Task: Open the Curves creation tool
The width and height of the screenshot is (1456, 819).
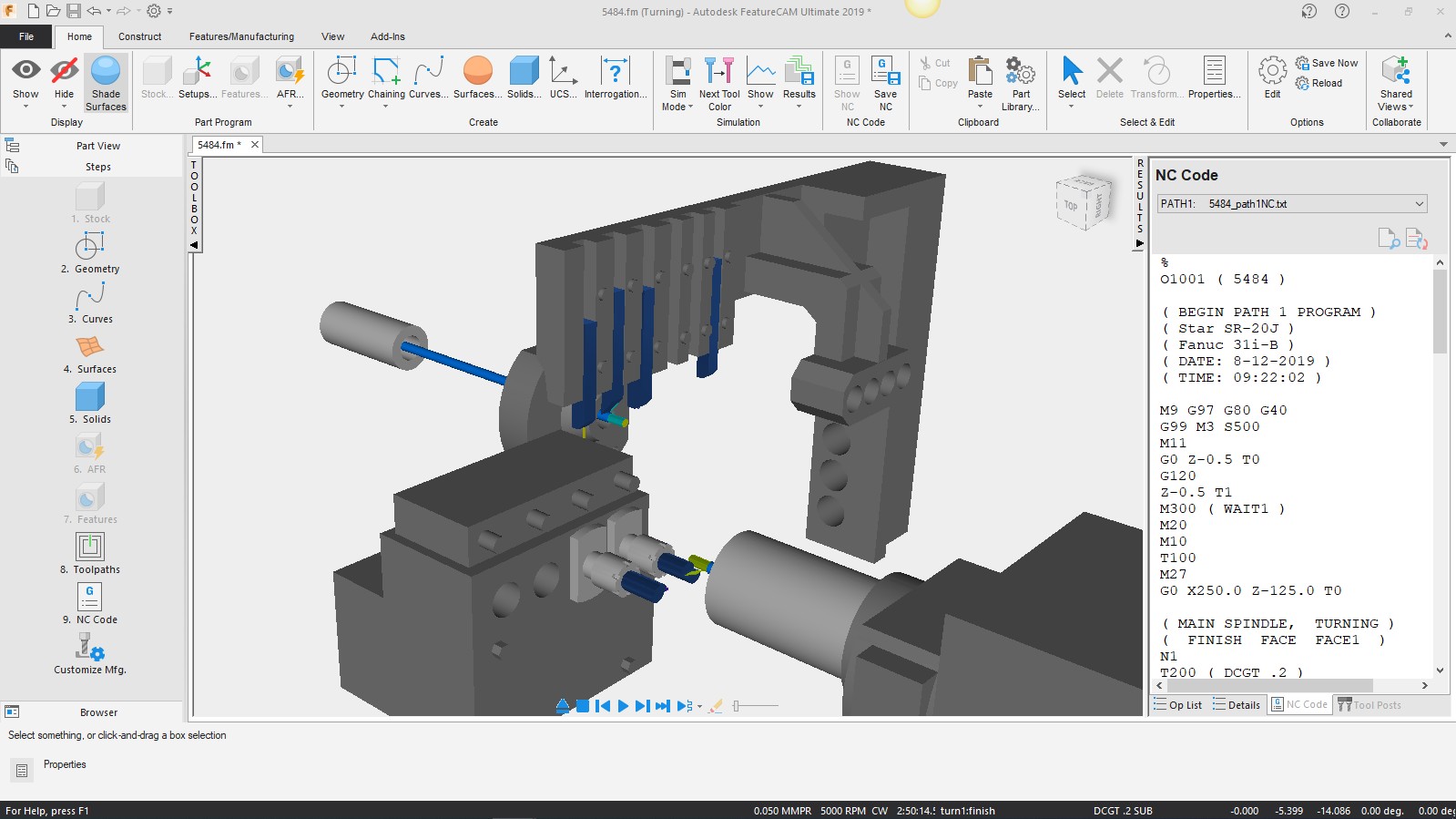Action: [428, 77]
